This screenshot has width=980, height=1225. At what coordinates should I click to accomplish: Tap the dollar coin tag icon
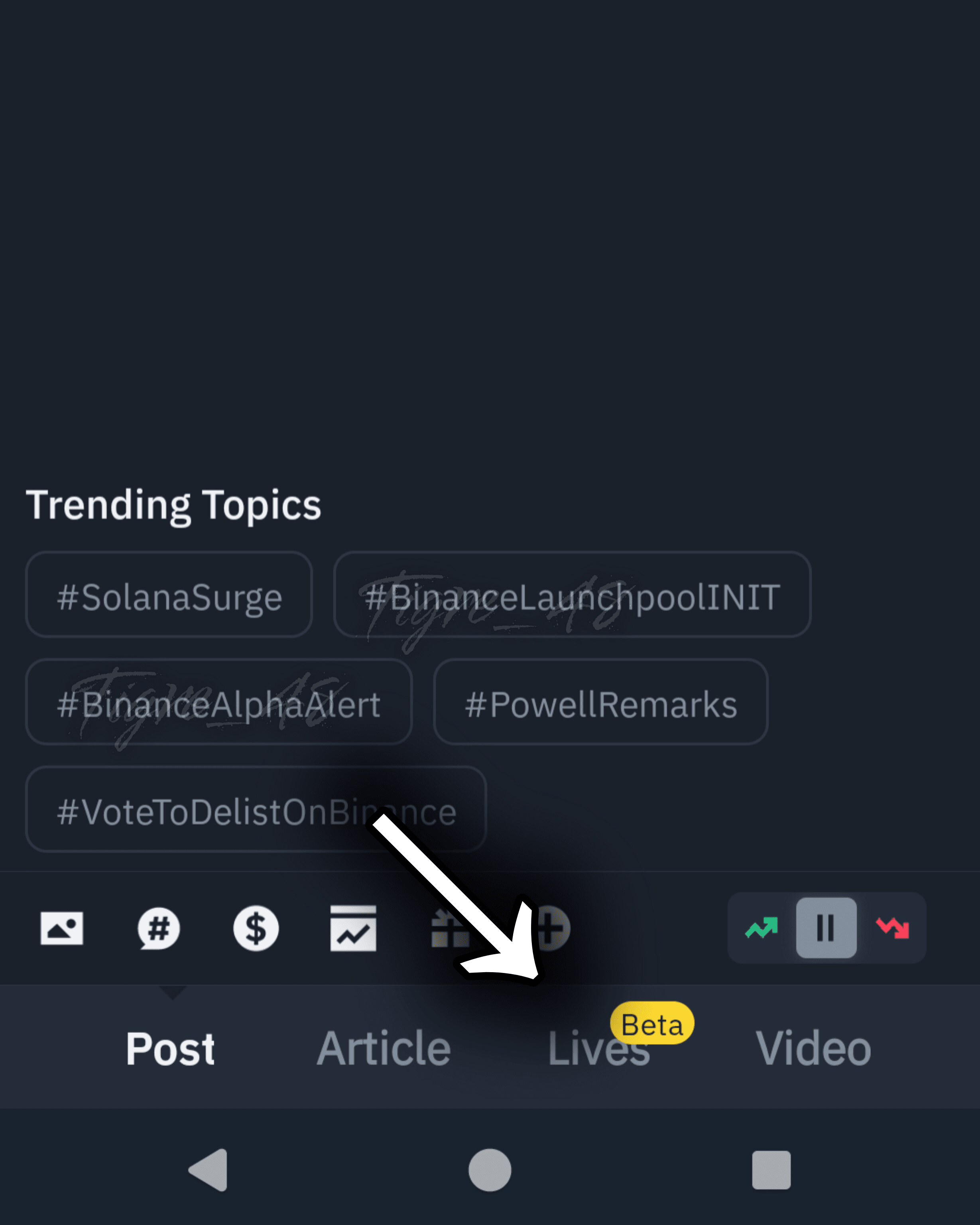click(x=256, y=928)
